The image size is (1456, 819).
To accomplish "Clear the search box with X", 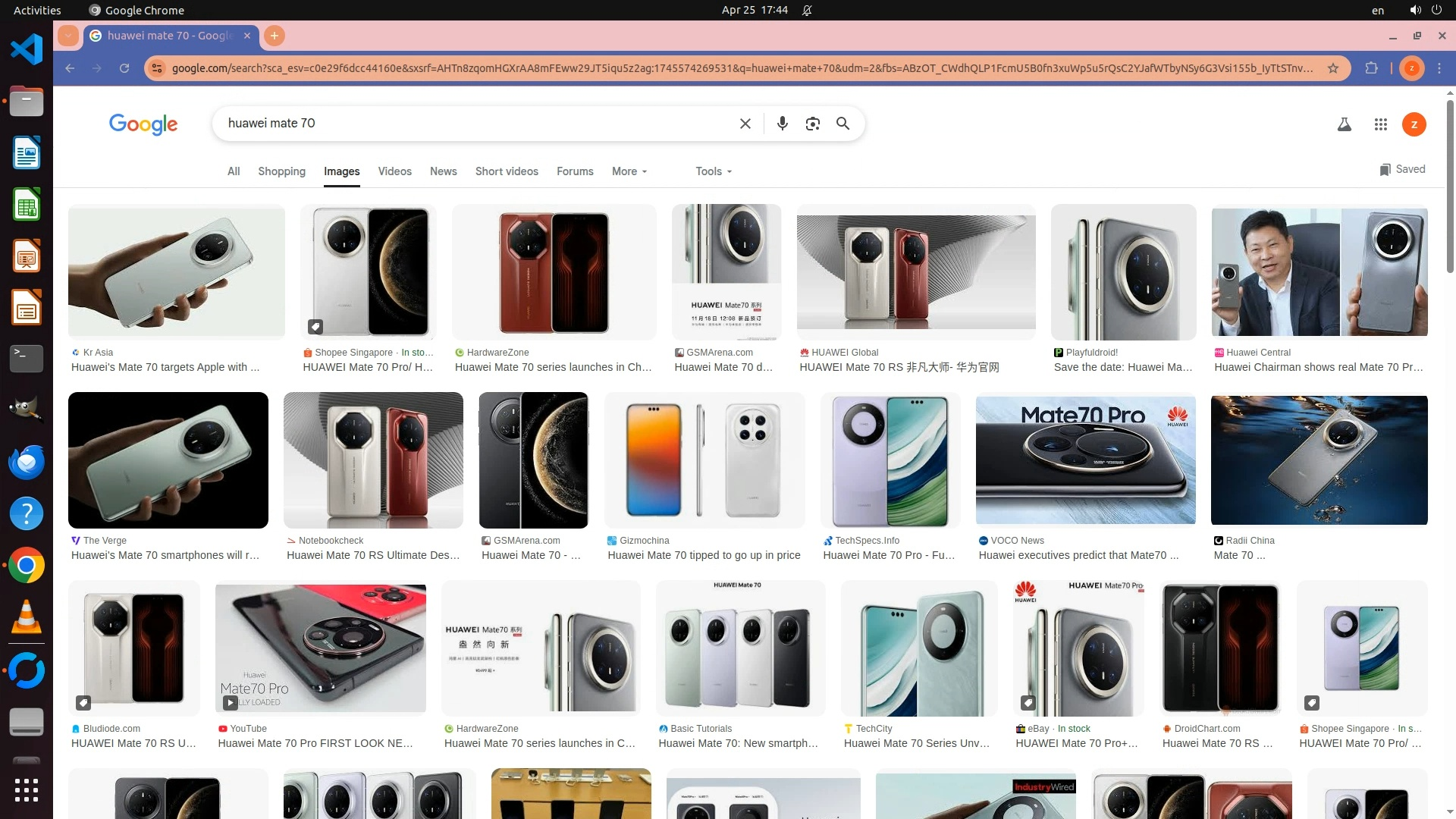I will coord(745,124).
